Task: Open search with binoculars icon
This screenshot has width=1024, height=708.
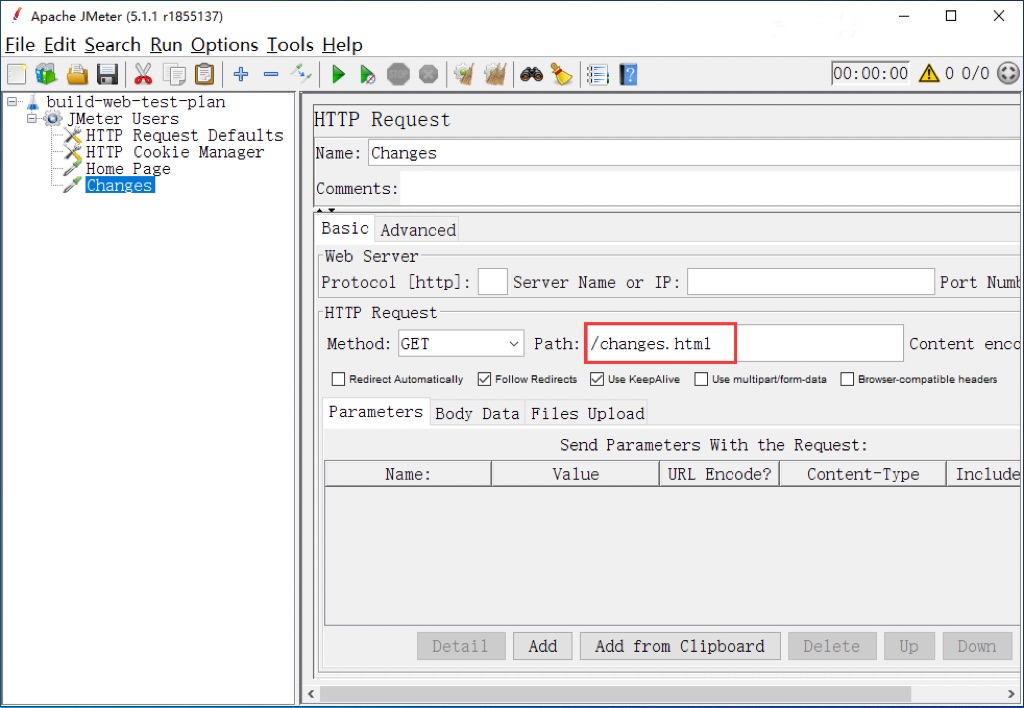Action: pos(532,74)
